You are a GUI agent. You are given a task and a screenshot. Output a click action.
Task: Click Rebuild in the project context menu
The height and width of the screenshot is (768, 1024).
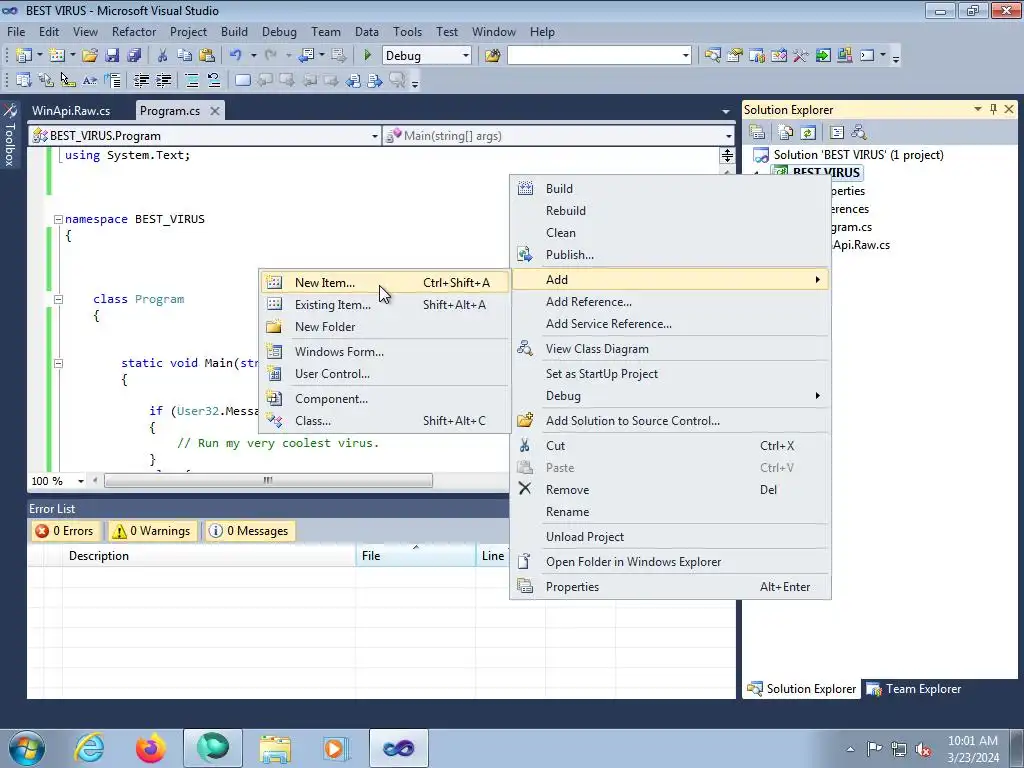pyautogui.click(x=670, y=211)
